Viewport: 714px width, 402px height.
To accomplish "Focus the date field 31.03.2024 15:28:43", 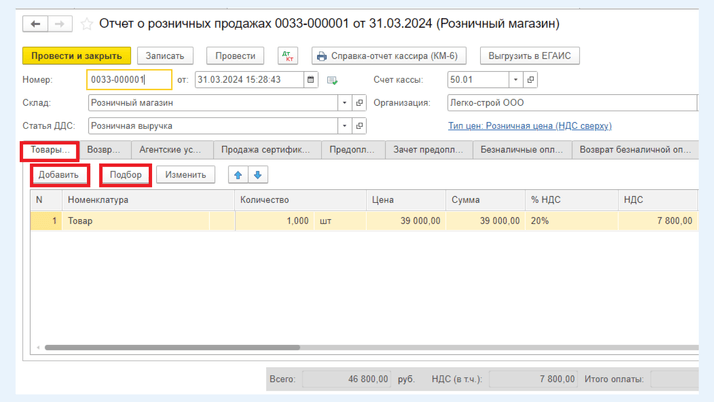I will coord(249,80).
